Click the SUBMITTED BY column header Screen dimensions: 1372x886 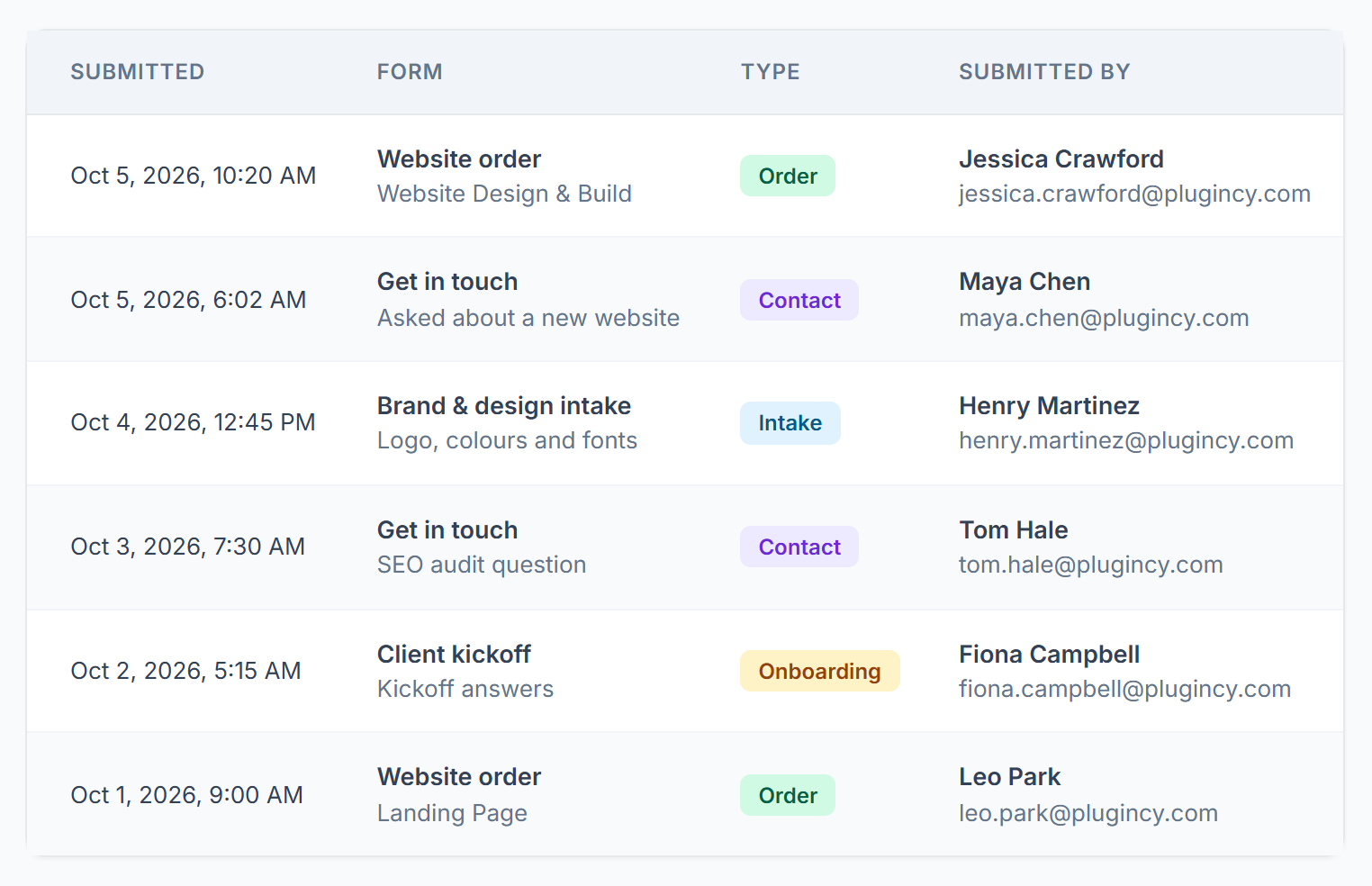tap(1044, 72)
